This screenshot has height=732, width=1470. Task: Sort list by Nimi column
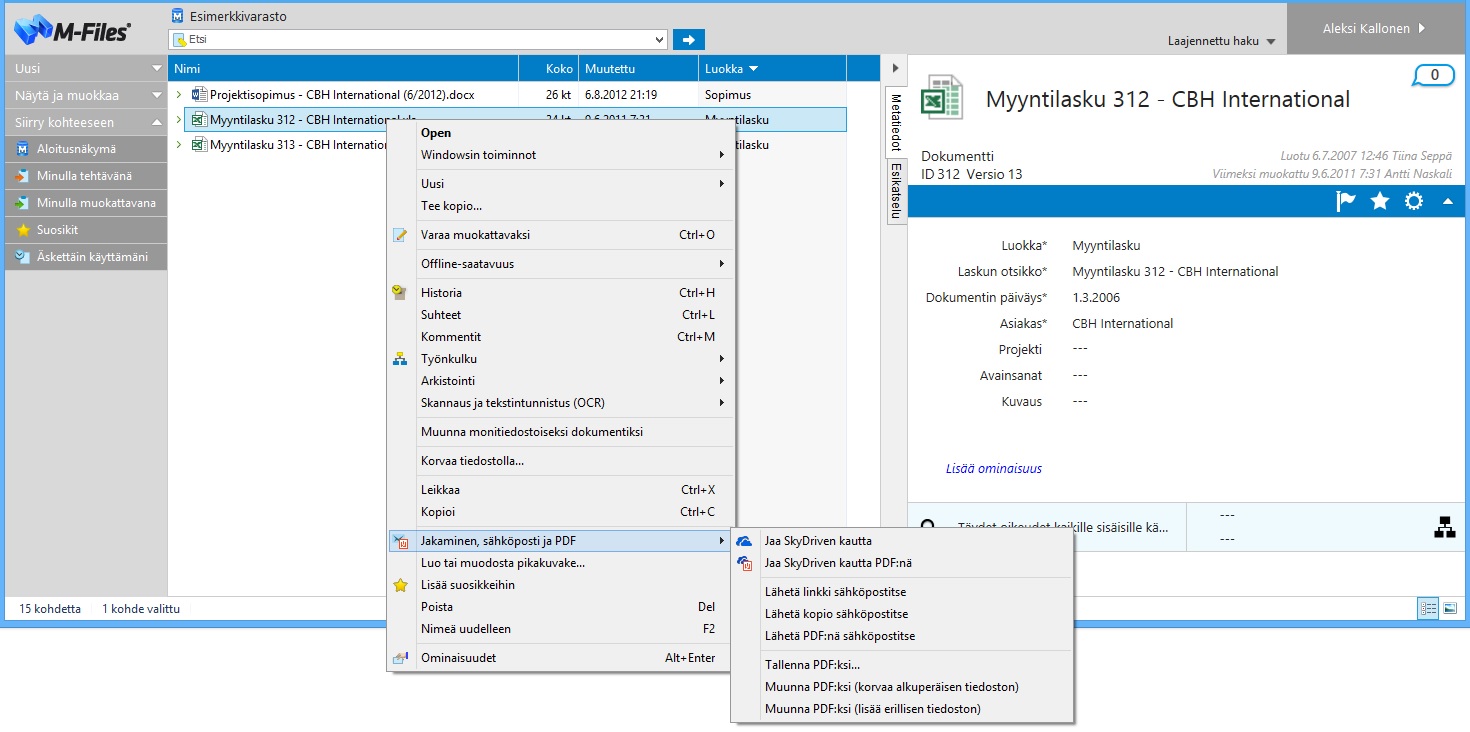pos(343,69)
